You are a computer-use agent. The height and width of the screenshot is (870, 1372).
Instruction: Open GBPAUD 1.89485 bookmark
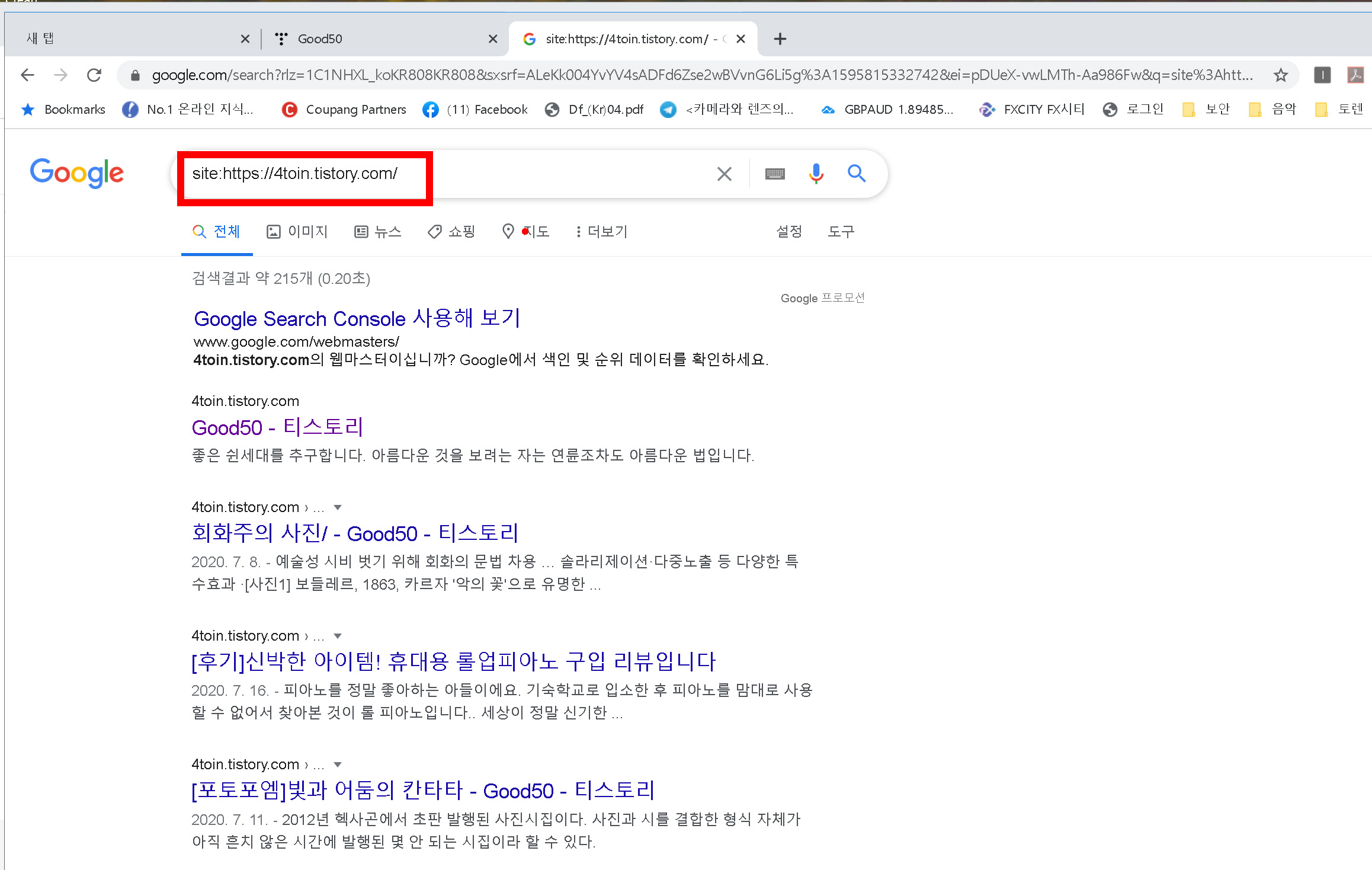pos(887,110)
